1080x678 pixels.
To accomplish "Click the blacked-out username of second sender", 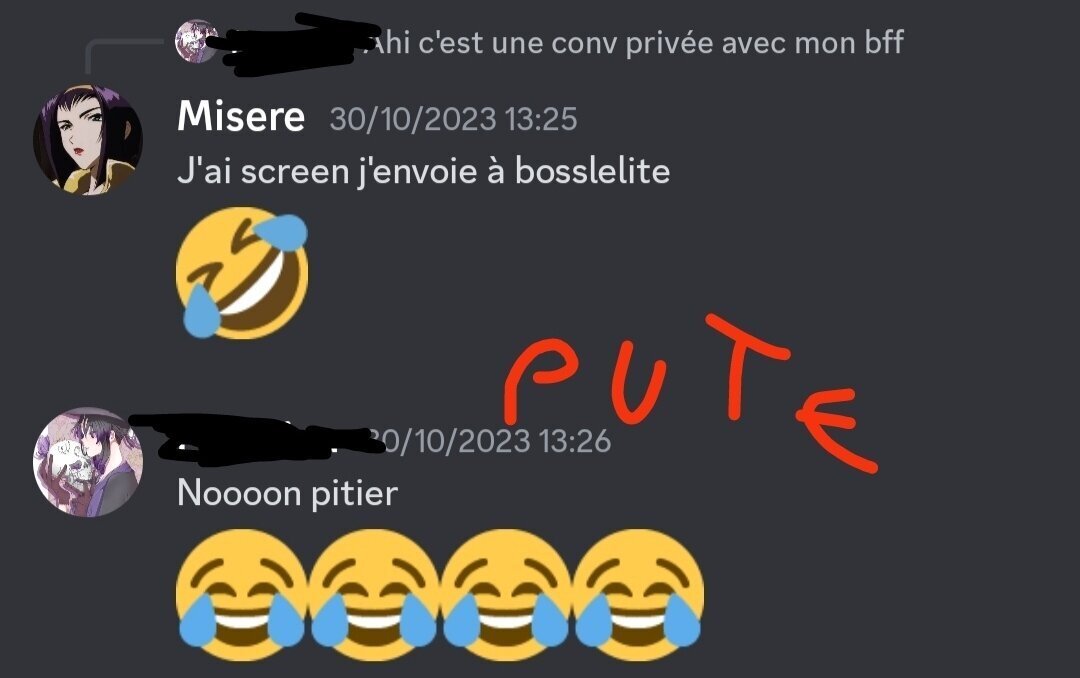I will pos(256,436).
